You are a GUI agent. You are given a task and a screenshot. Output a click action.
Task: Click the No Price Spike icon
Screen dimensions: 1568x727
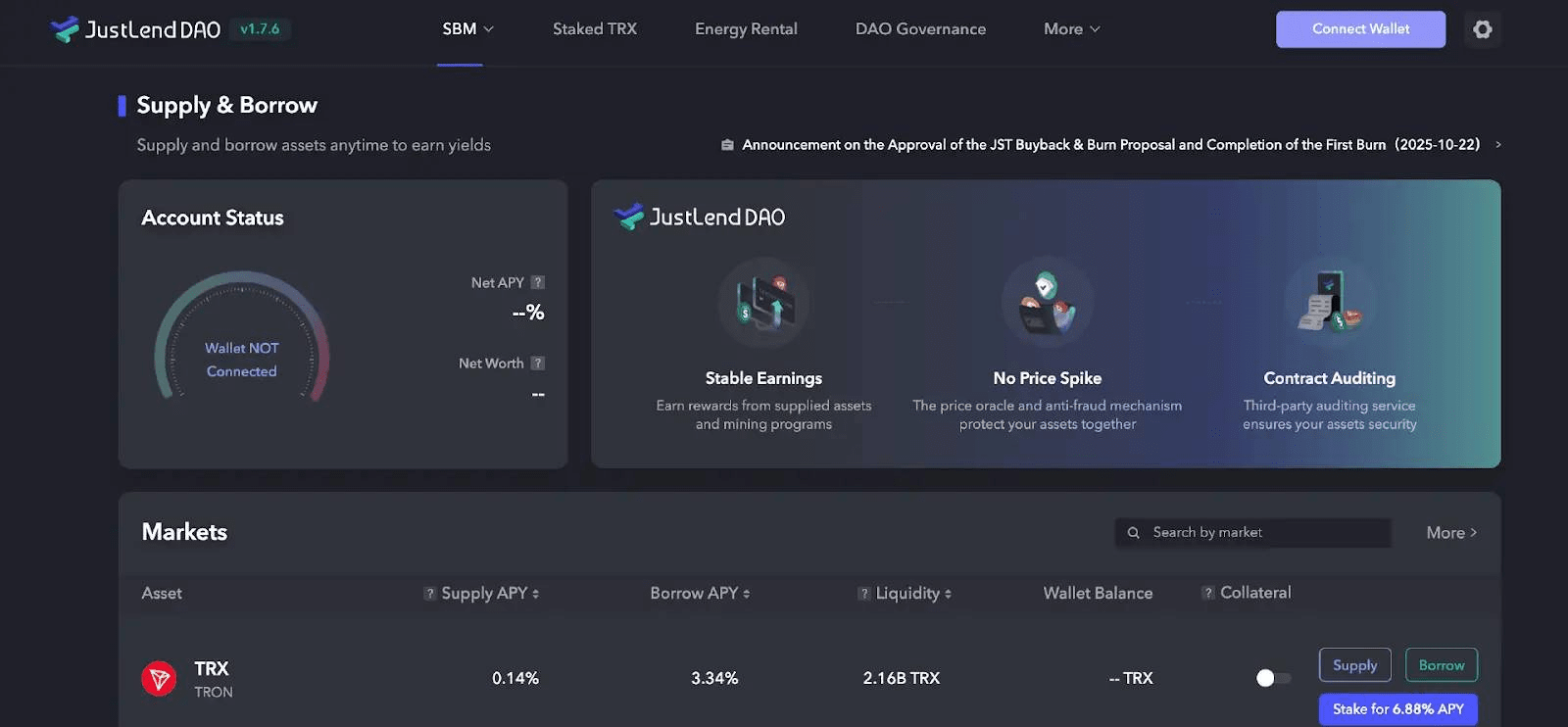pos(1047,303)
